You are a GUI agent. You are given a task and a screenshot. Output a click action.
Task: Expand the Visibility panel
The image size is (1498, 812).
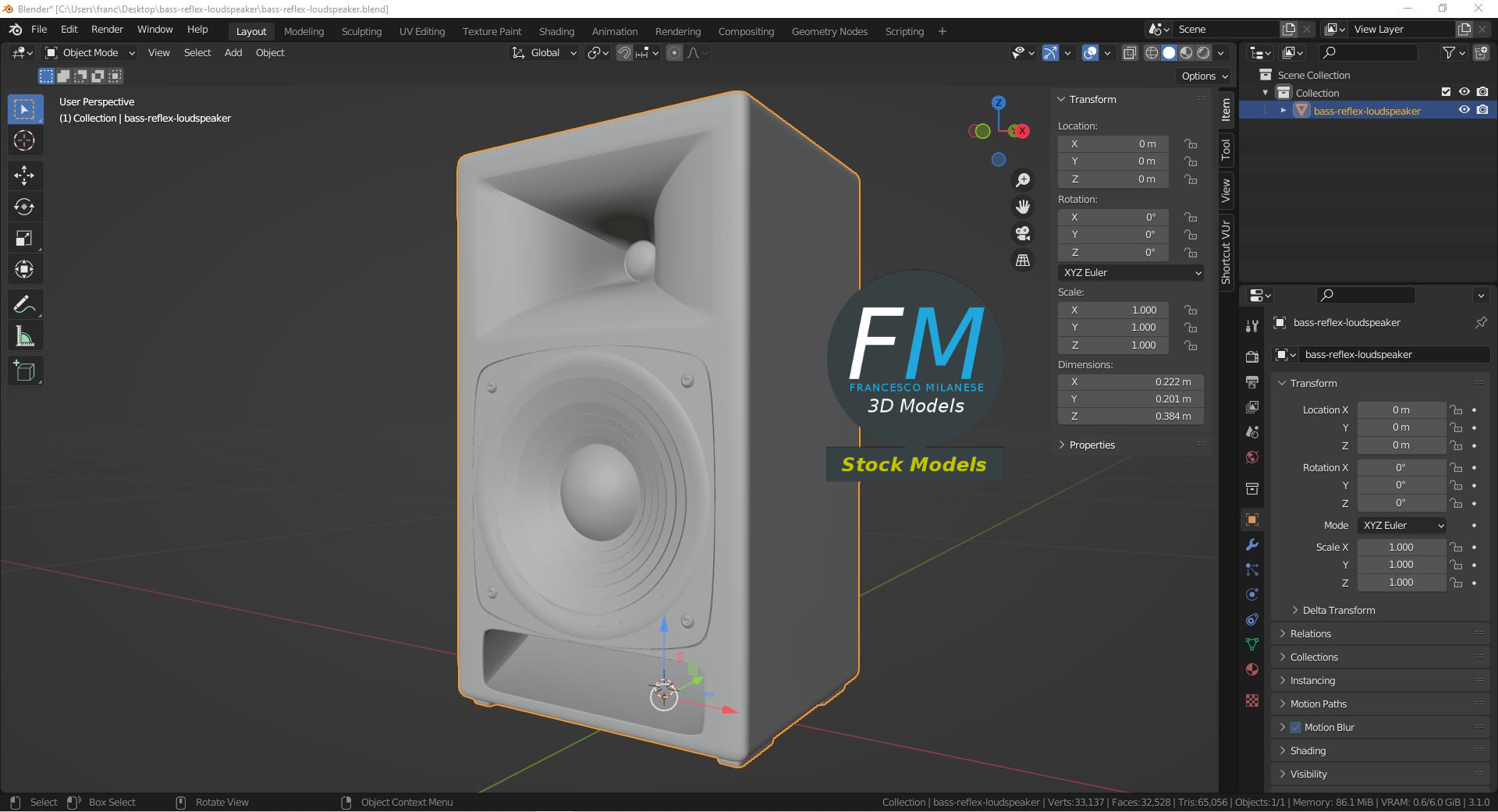click(x=1308, y=774)
